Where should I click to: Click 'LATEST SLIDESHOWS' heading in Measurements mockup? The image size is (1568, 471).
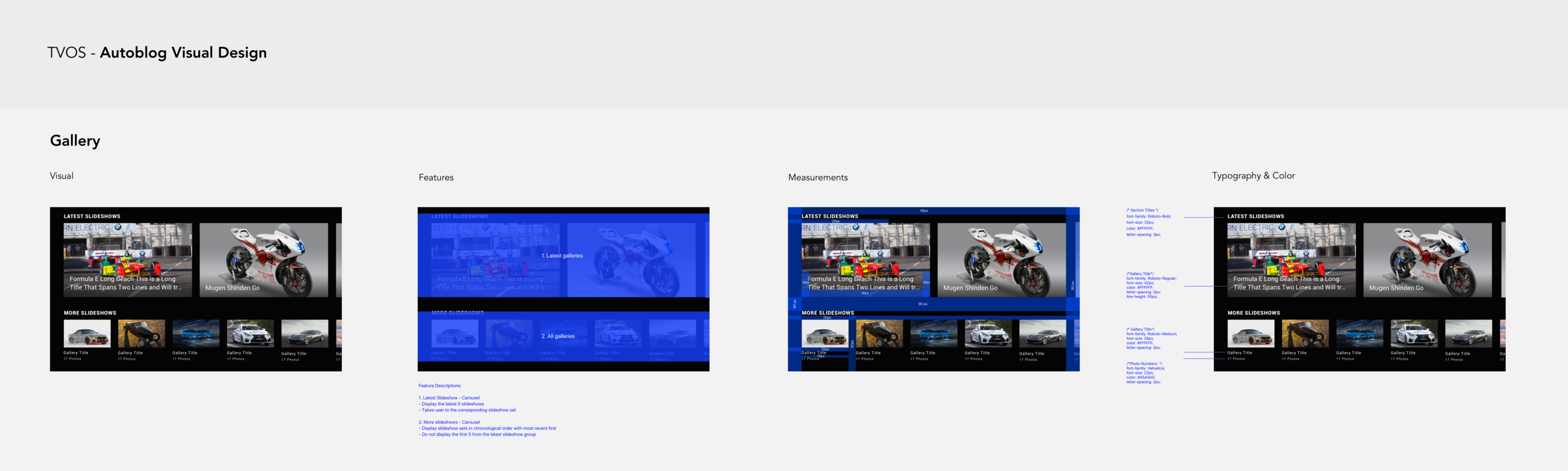coord(830,216)
